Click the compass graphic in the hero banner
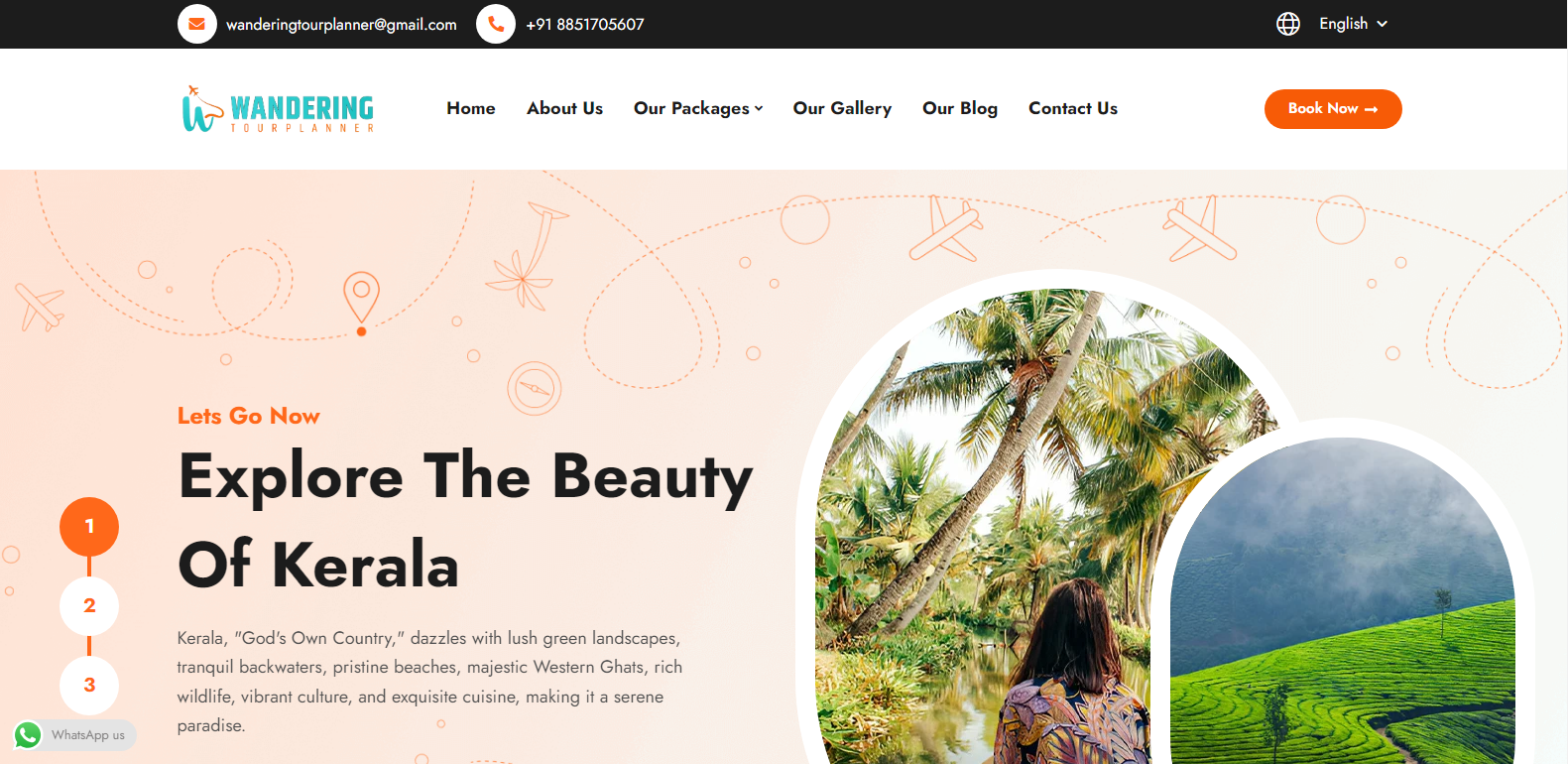The height and width of the screenshot is (764, 1568). click(535, 388)
